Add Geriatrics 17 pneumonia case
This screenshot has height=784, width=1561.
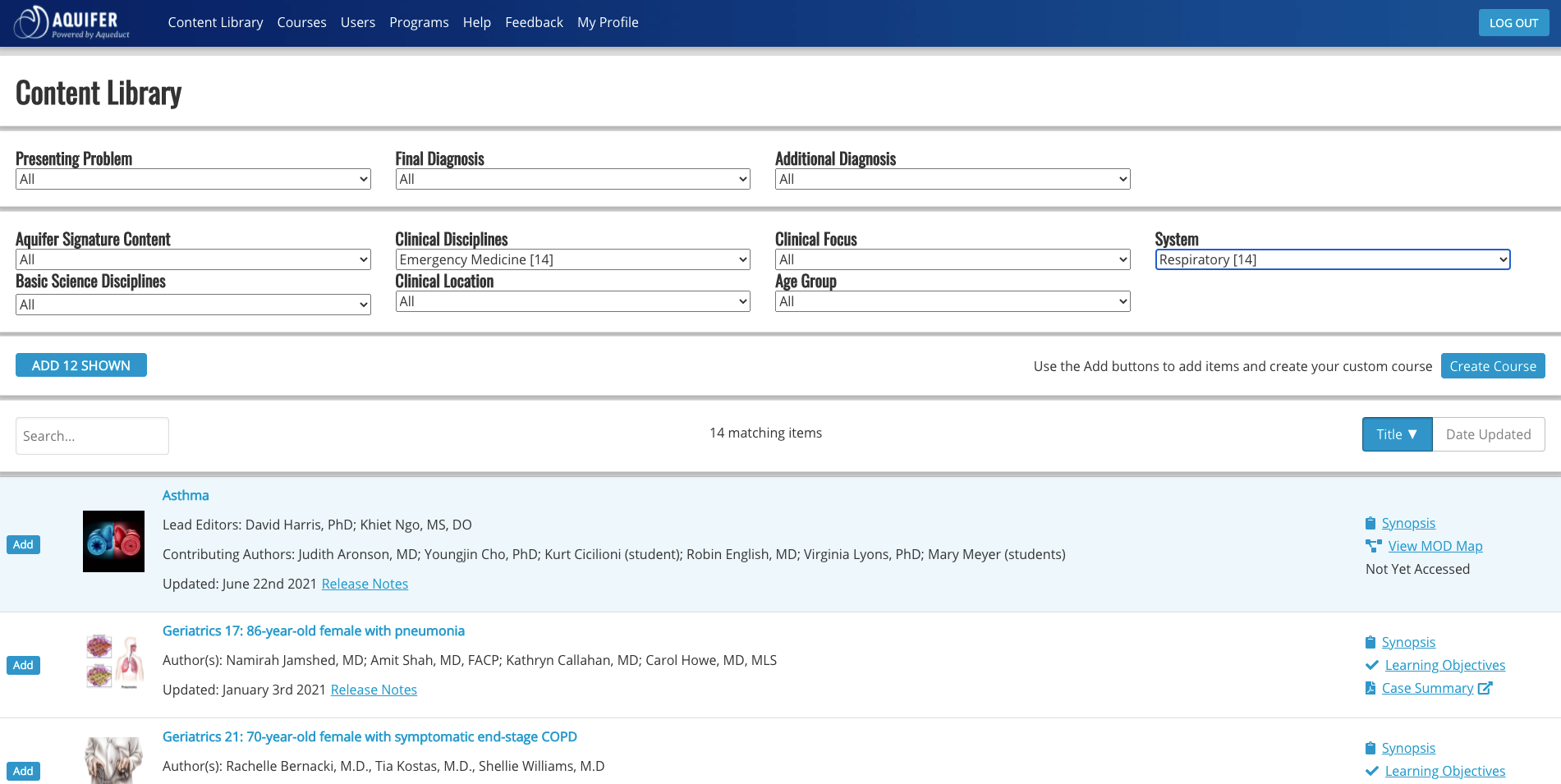pyautogui.click(x=23, y=665)
